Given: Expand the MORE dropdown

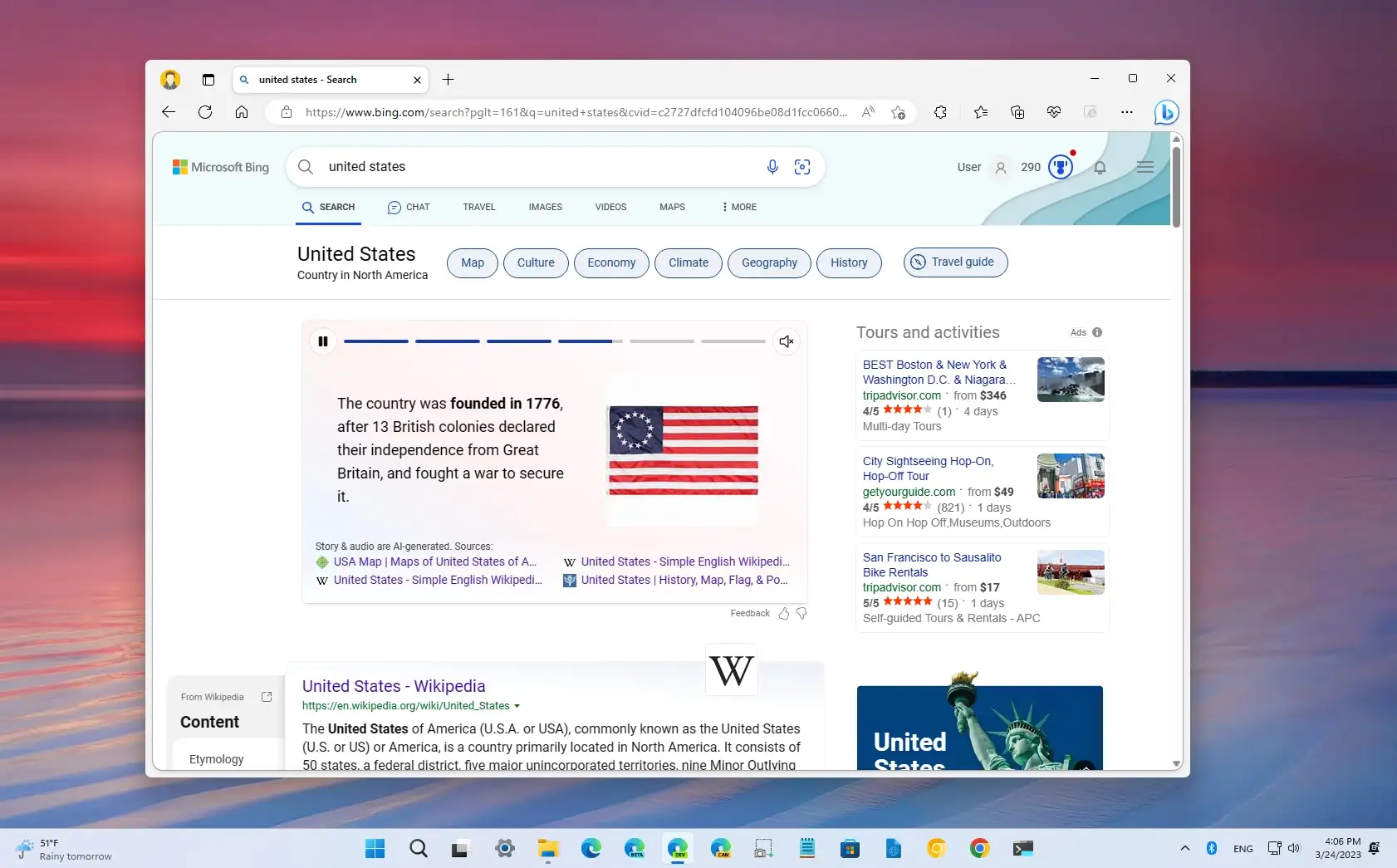Looking at the screenshot, I should click(x=739, y=208).
